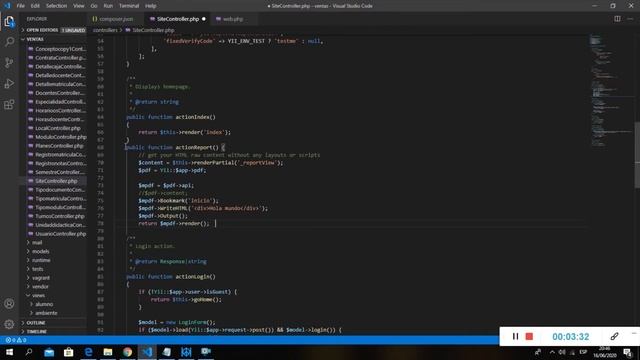Expand the Open Editors section
Image resolution: width=640 pixels, height=360 pixels.
pos(53,30)
